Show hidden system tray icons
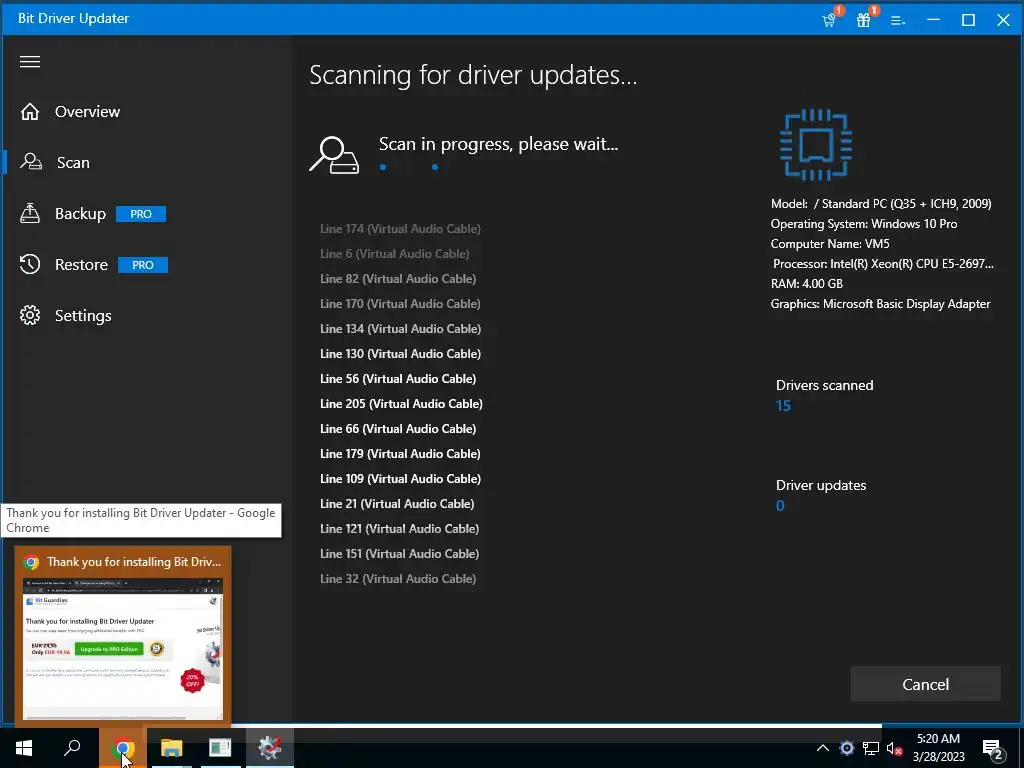 pos(823,748)
